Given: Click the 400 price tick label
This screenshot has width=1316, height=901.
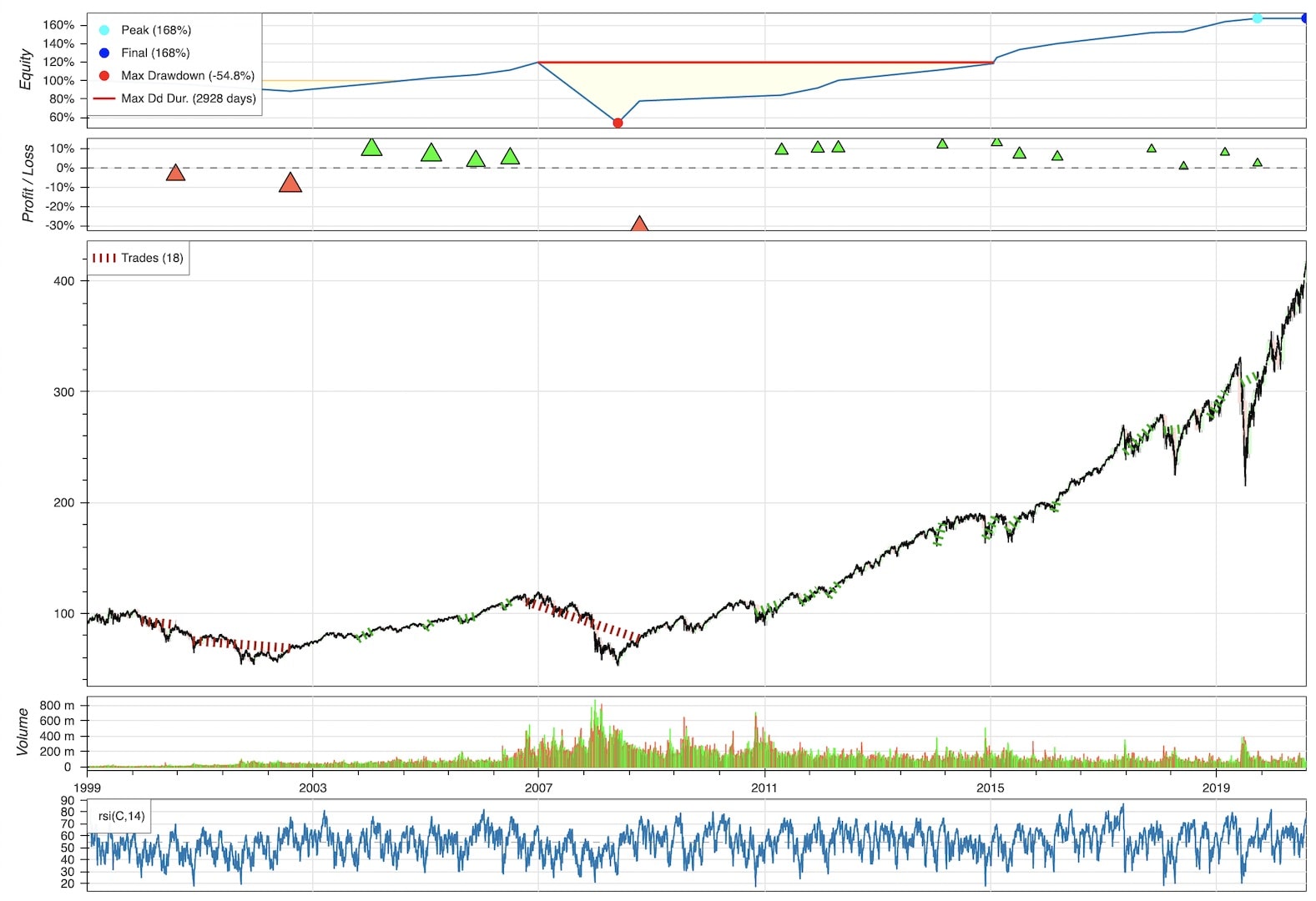Looking at the screenshot, I should coord(63,281).
